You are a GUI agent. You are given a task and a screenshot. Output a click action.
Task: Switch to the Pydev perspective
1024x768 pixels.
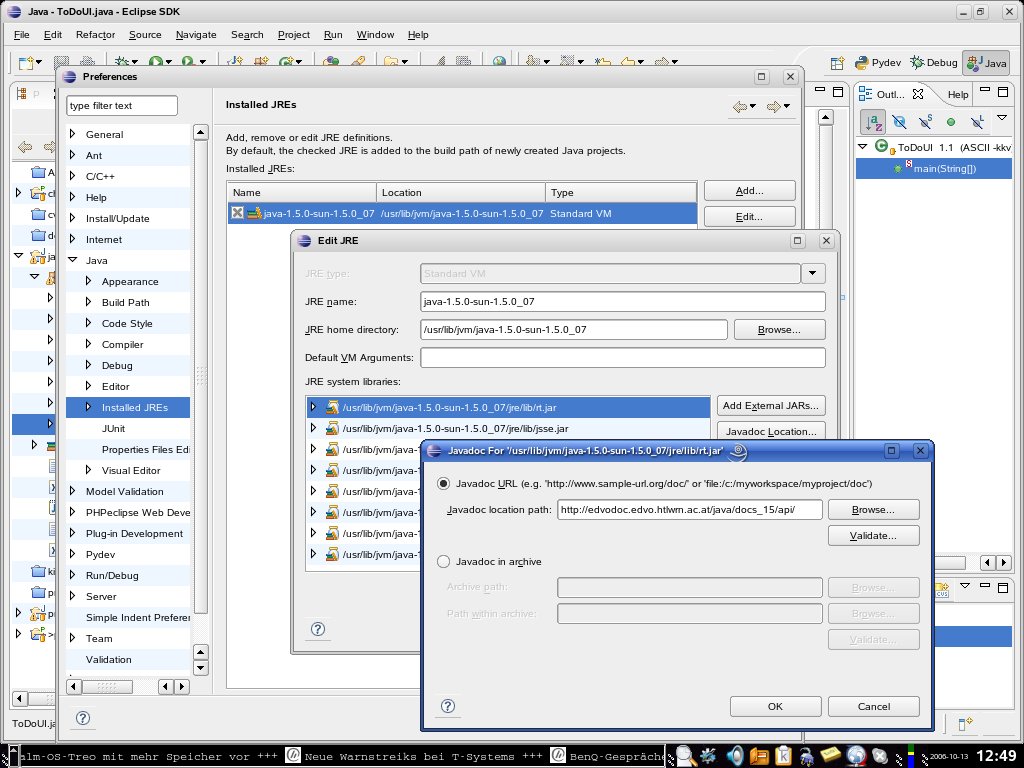coord(876,62)
